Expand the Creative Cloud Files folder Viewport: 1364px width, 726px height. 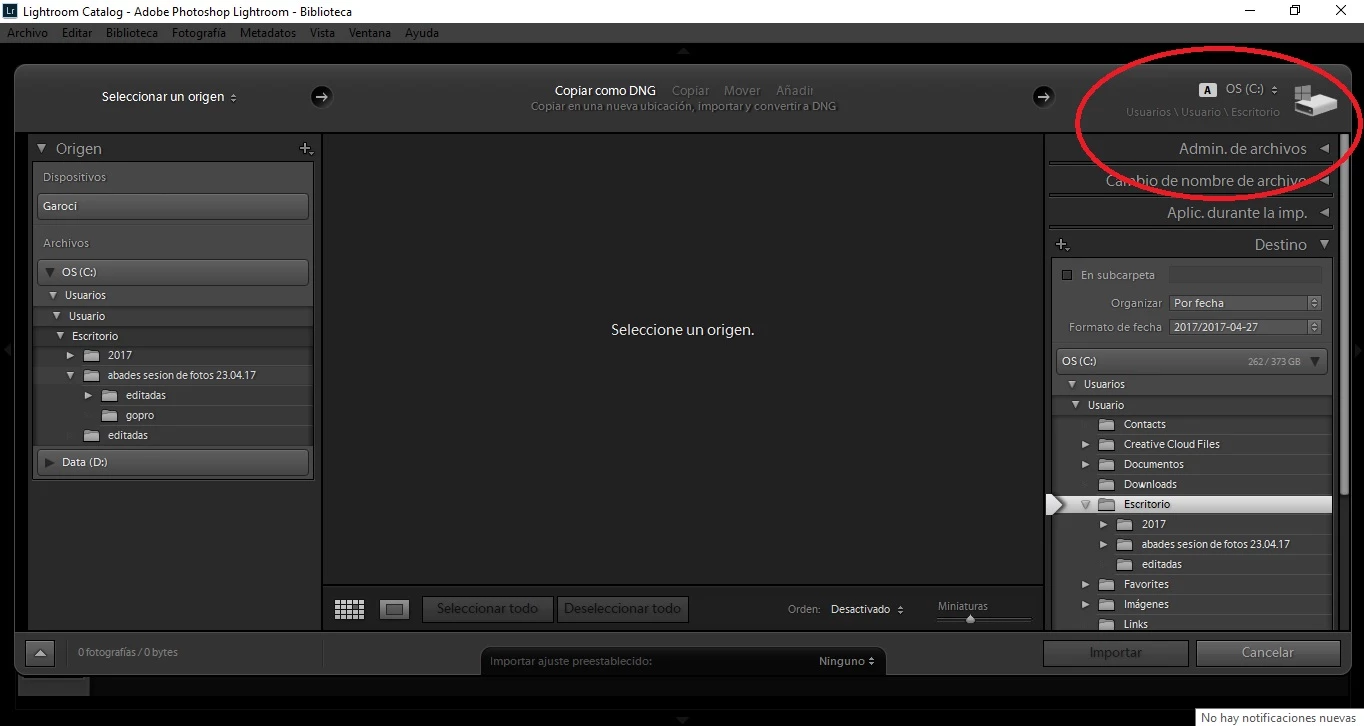pos(1085,444)
